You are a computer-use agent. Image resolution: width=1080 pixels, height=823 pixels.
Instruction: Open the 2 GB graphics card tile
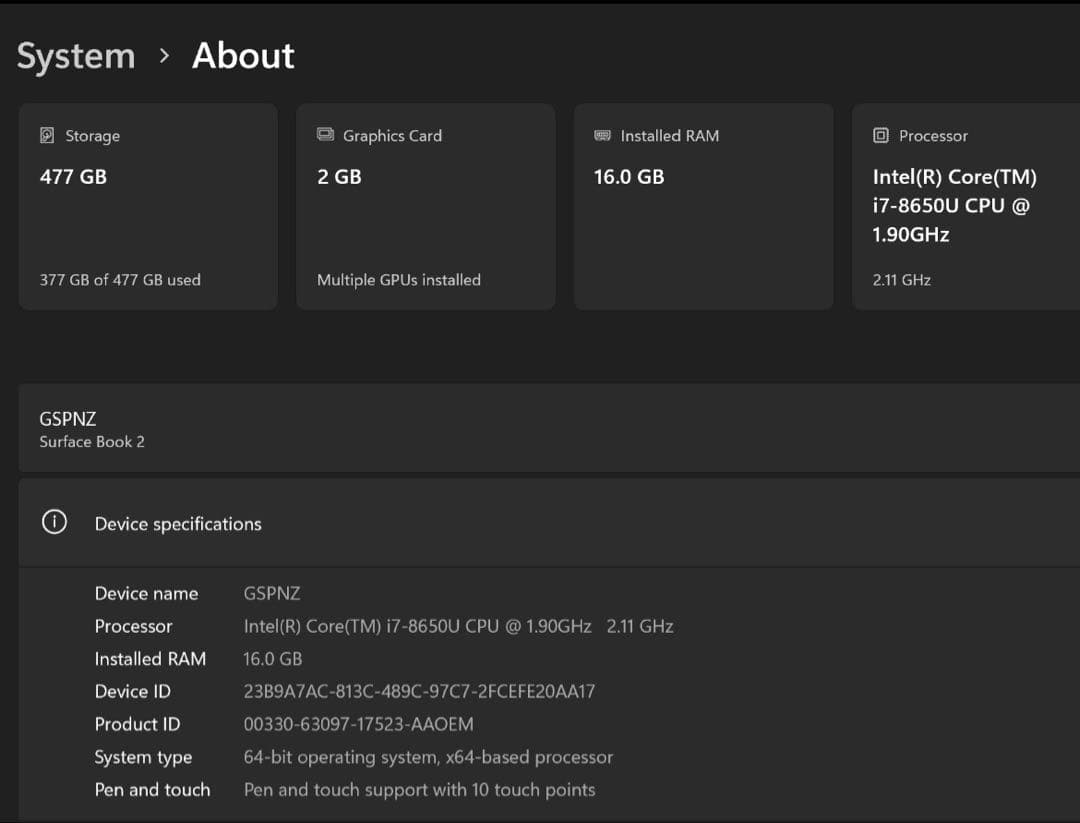click(425, 207)
